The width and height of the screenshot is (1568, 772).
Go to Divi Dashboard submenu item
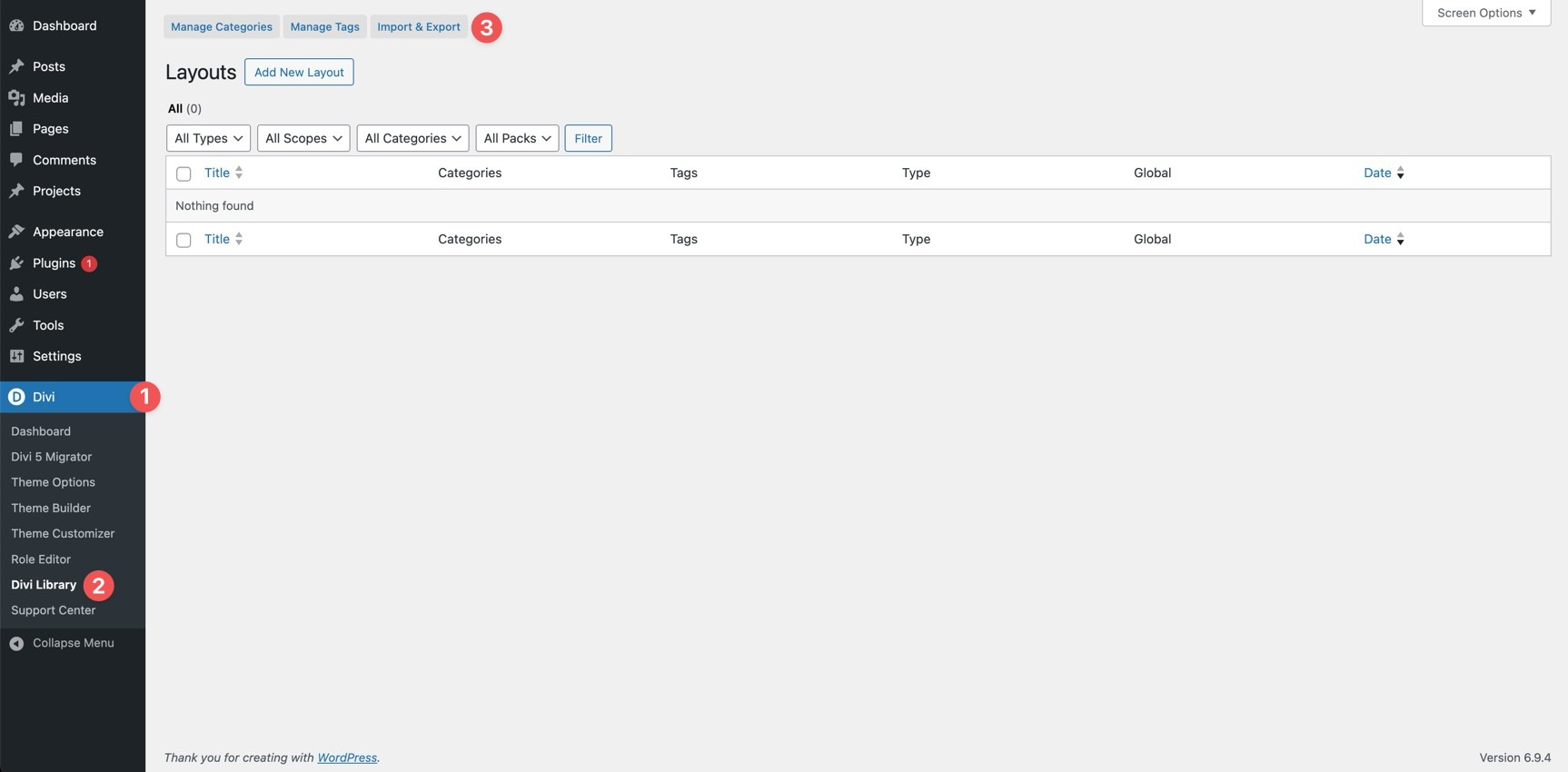pos(41,431)
